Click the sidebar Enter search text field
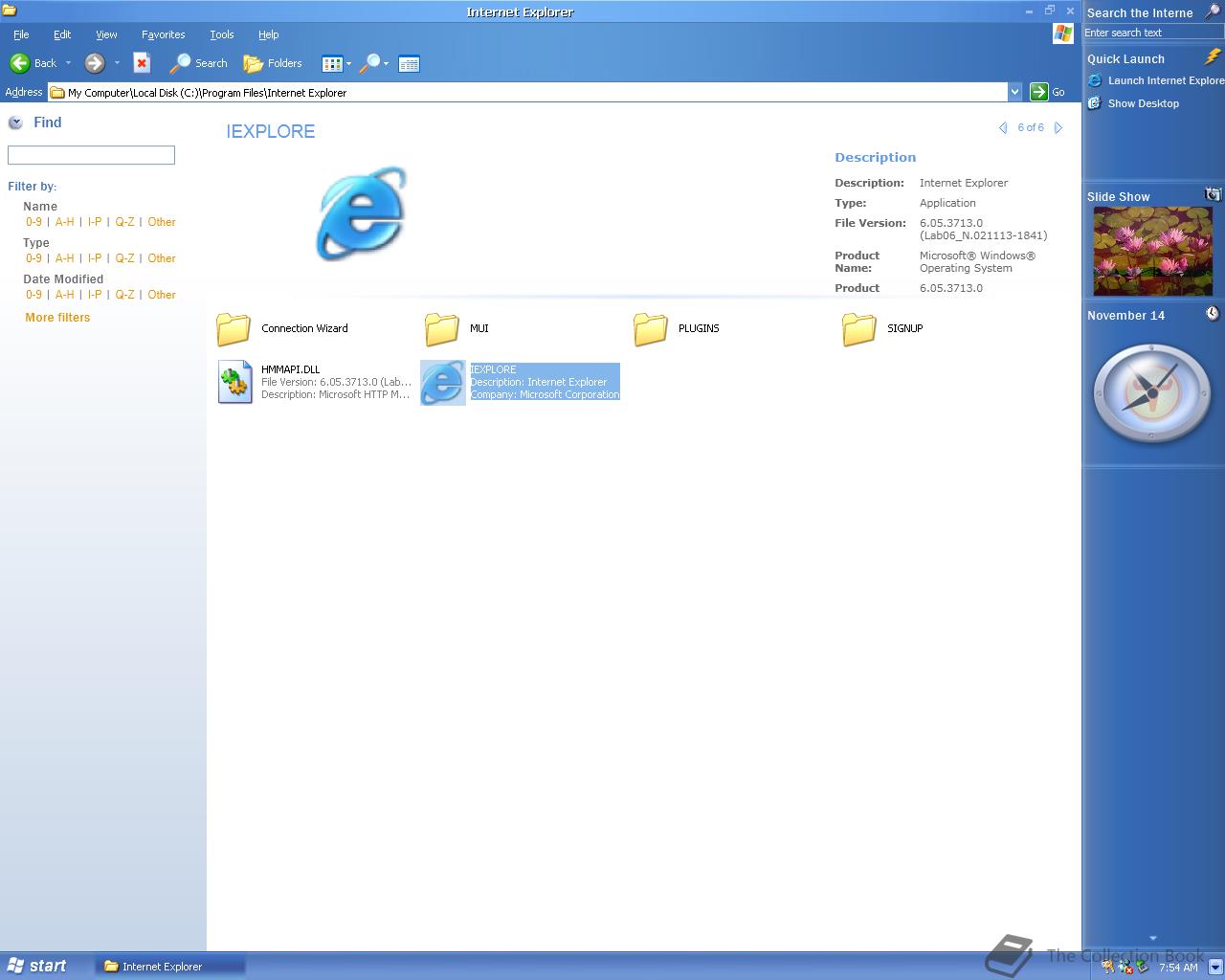Screen dimensions: 1225x980 [x=1153, y=33]
